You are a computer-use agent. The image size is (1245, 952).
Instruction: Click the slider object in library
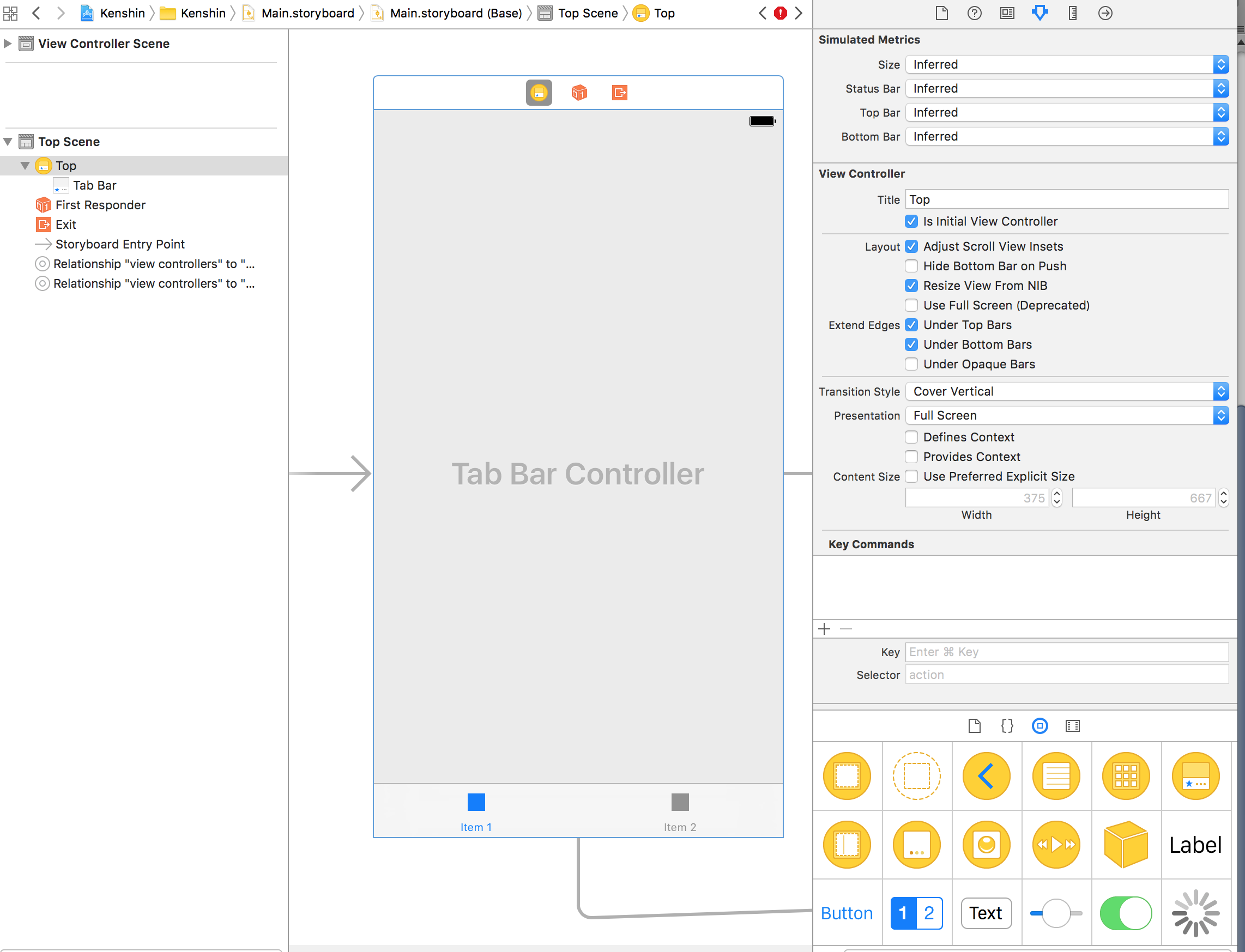point(1056,913)
